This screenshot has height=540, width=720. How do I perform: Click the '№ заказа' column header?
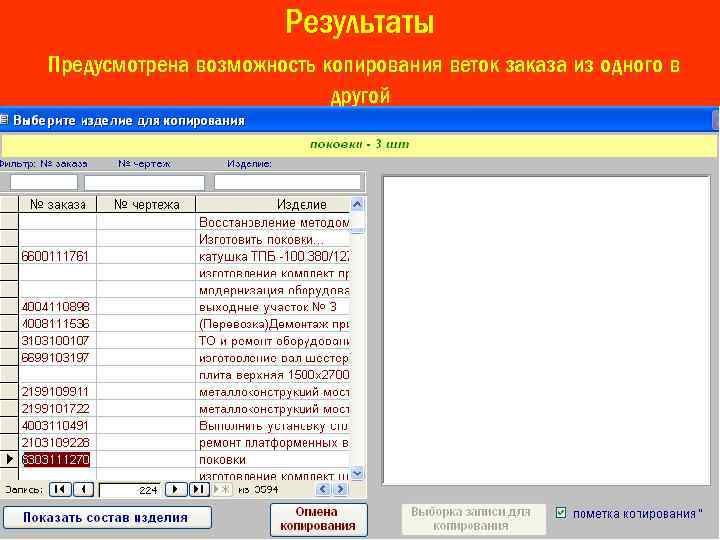[x=57, y=204]
